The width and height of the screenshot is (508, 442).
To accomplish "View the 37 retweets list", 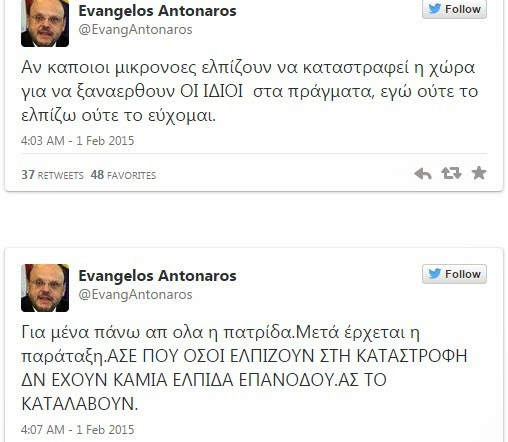I will (x=52, y=175).
